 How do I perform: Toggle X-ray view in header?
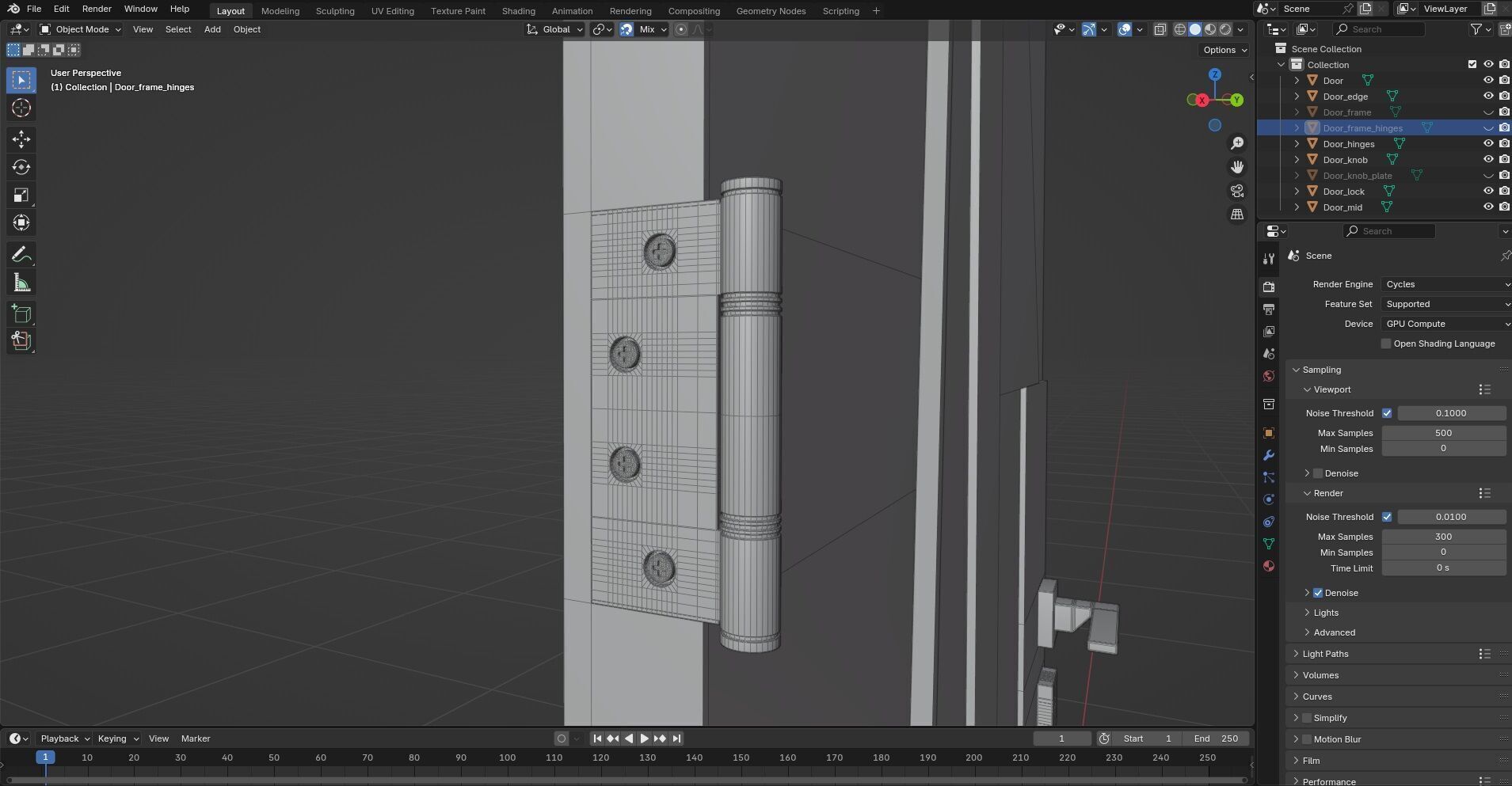click(x=1160, y=29)
